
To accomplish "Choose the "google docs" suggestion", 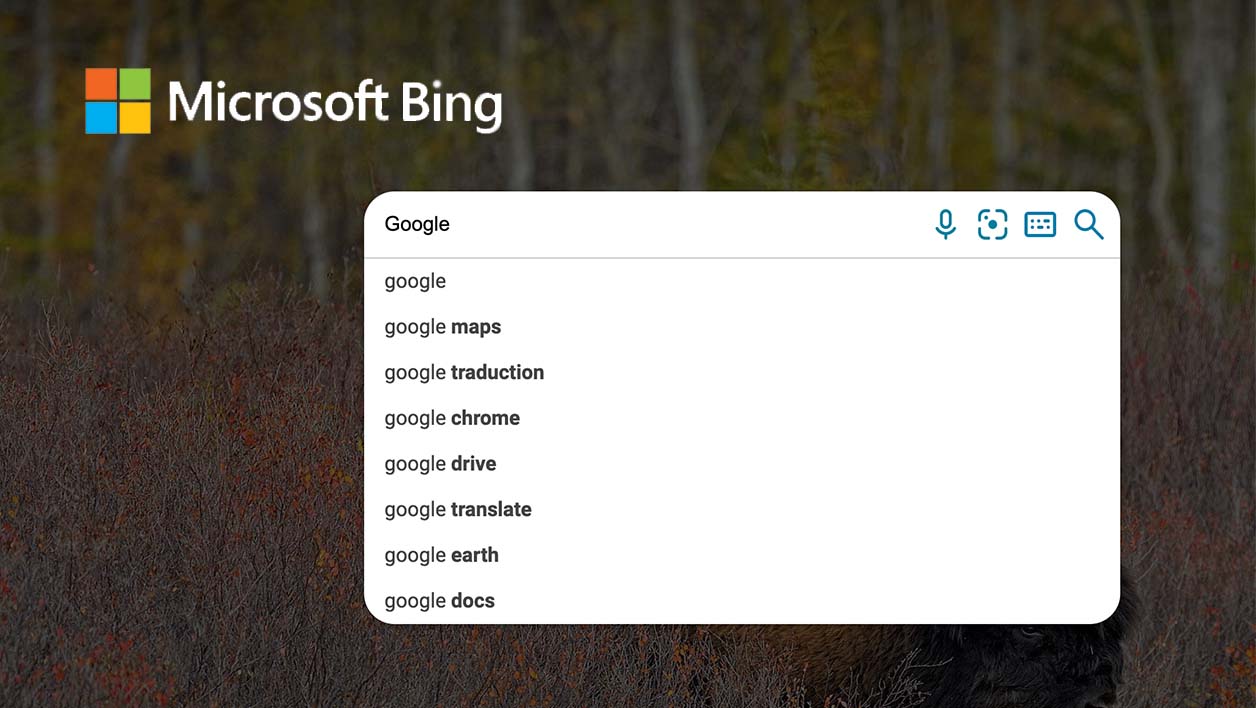I will click(x=742, y=600).
